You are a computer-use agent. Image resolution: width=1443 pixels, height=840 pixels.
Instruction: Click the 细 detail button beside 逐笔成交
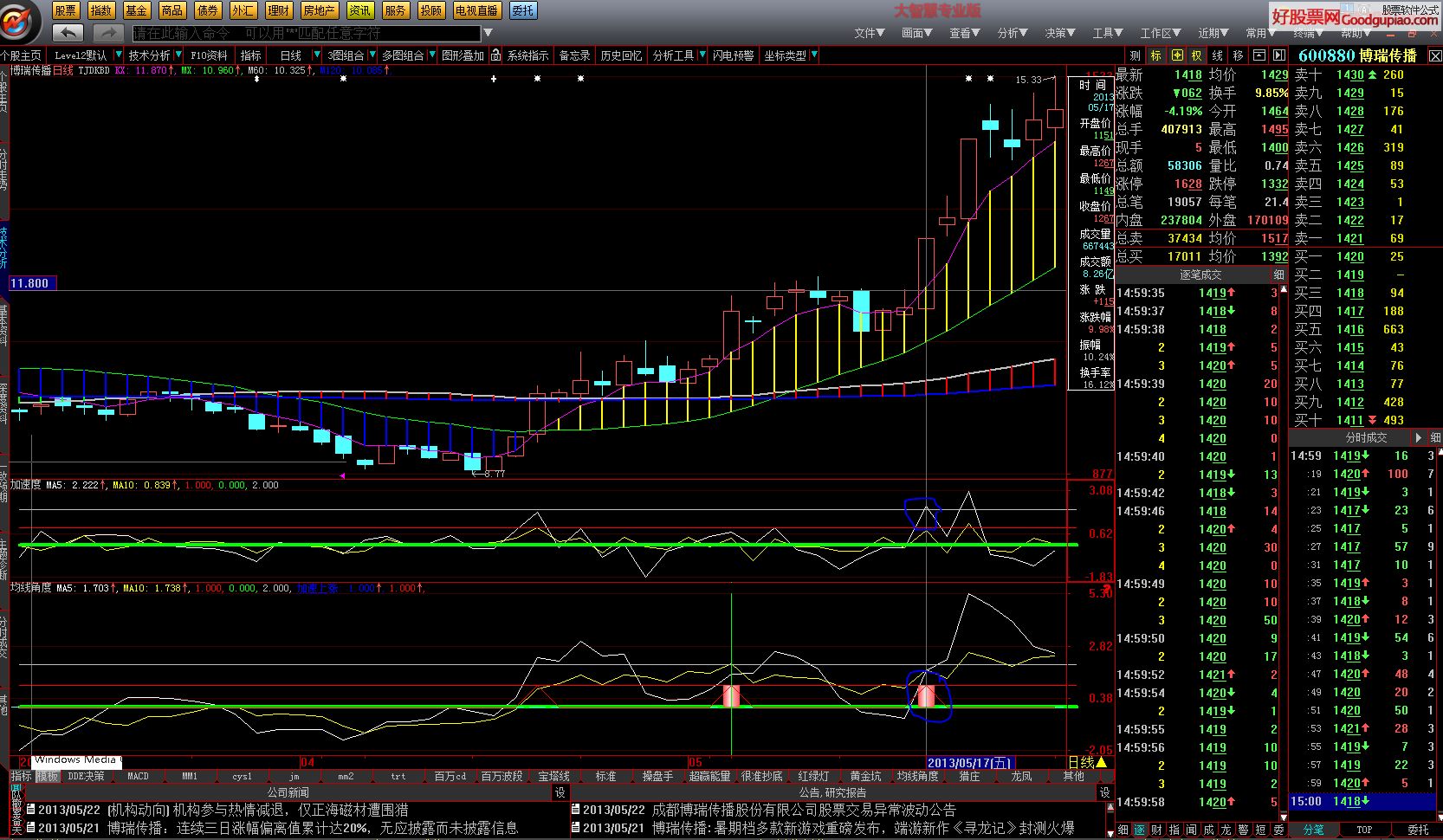coord(1278,275)
